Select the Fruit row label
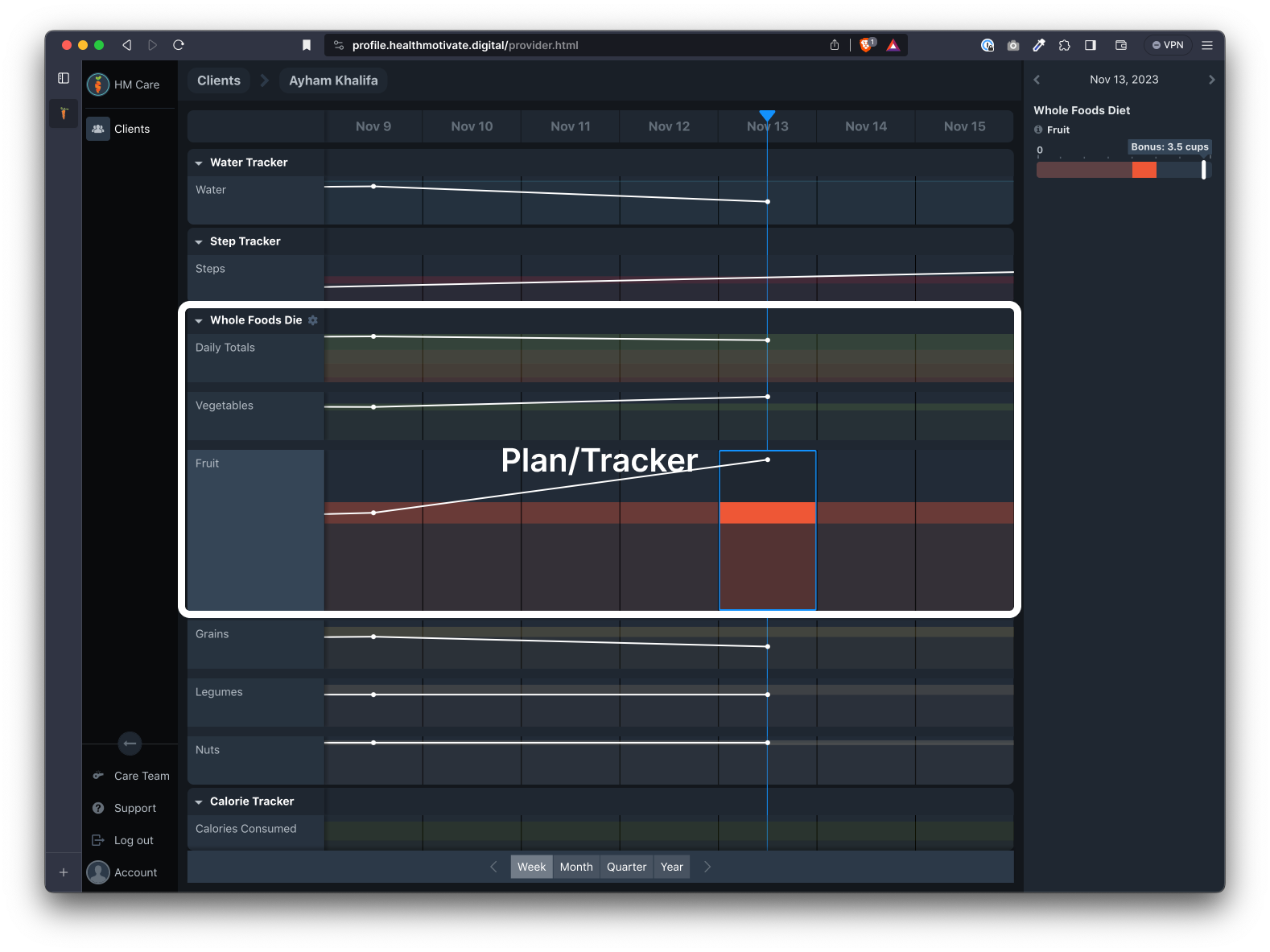 pos(255,530)
